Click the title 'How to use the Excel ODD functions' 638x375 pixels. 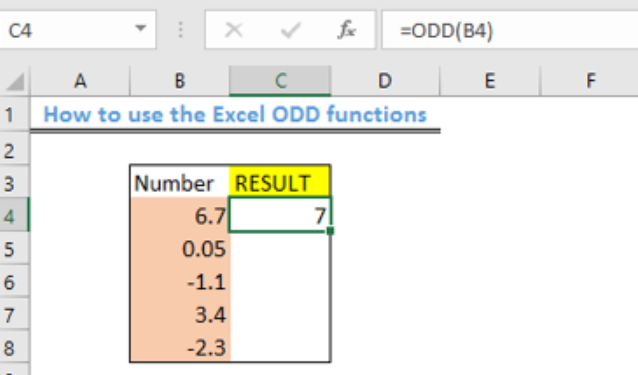tap(235, 114)
